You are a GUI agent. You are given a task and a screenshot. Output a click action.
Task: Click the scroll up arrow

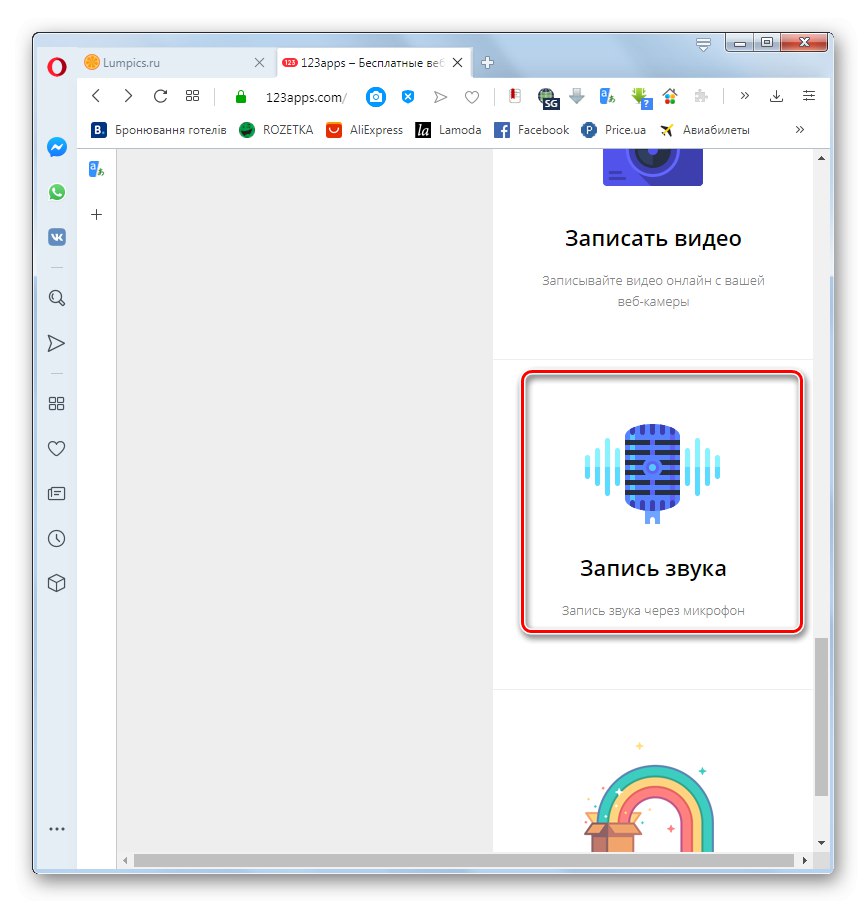pos(821,158)
